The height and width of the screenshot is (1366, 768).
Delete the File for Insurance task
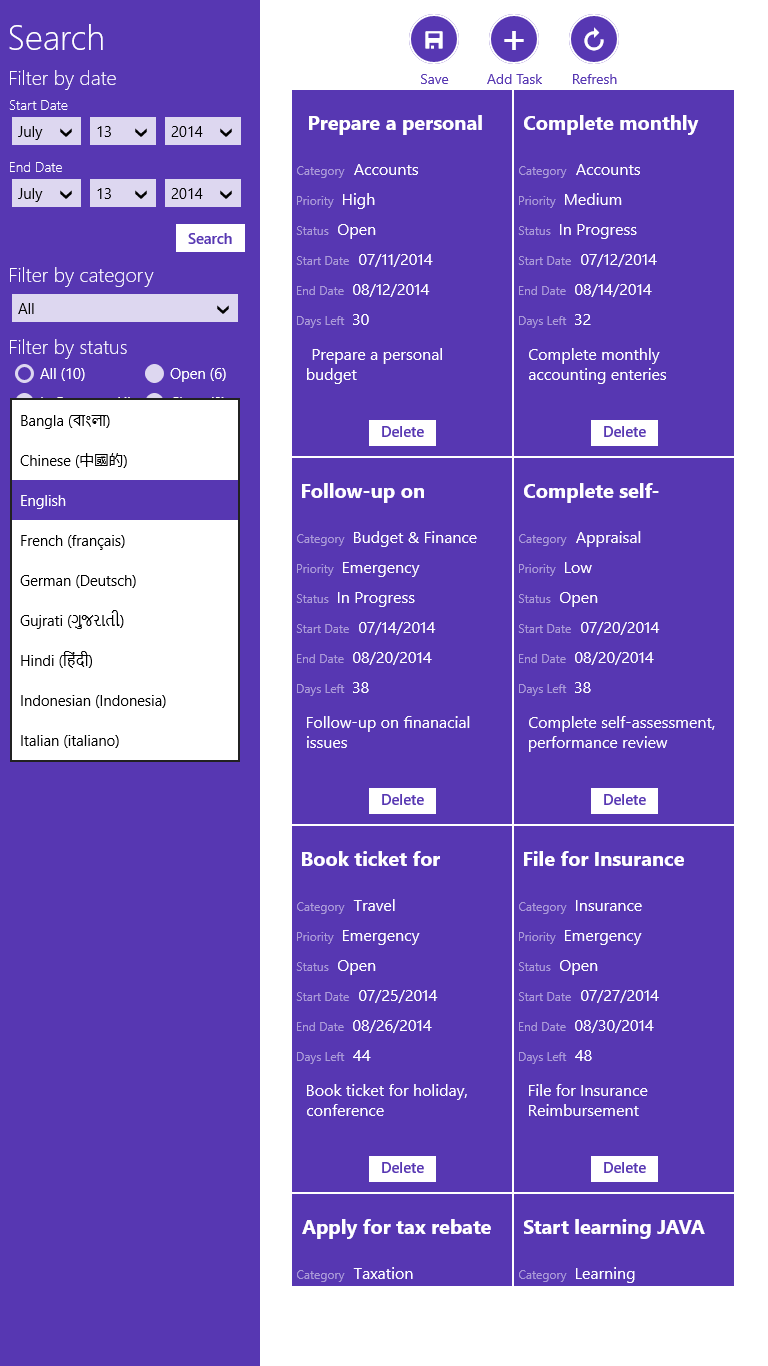(x=624, y=1168)
